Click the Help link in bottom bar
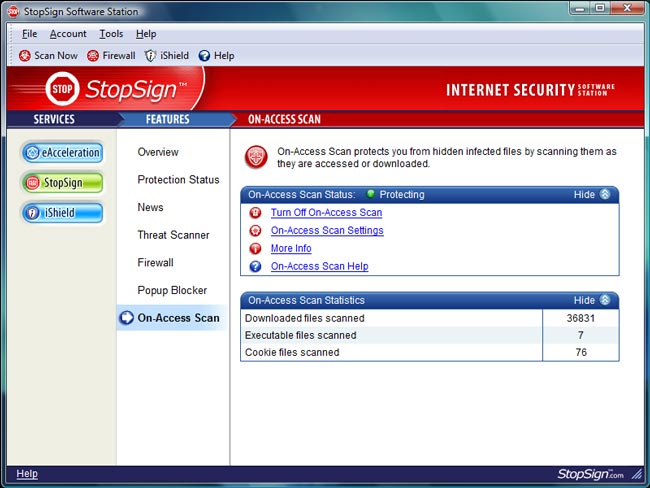Screen dimensions: 650x488 coord(27,474)
